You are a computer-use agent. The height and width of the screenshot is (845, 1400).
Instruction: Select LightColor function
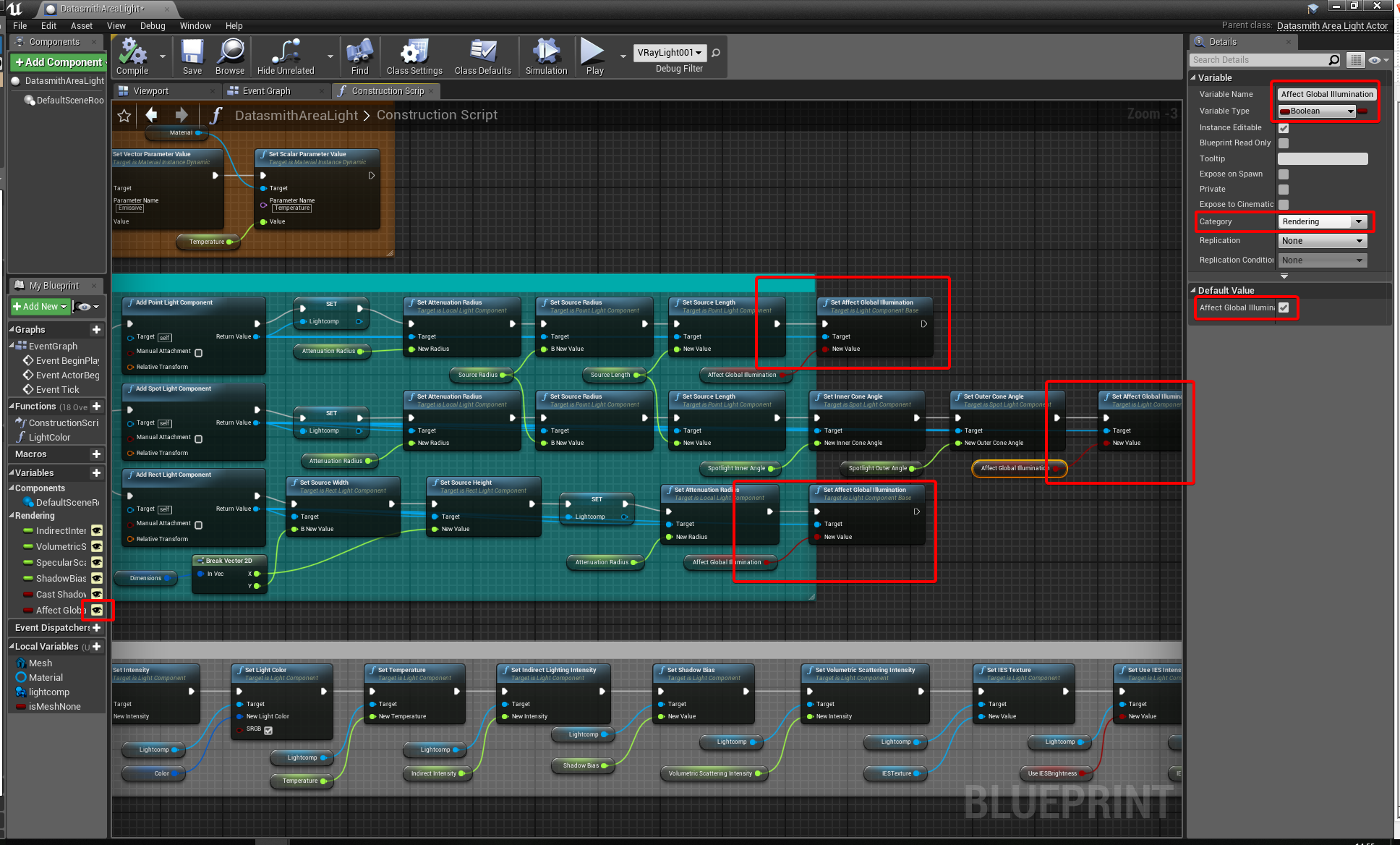pyautogui.click(x=49, y=437)
